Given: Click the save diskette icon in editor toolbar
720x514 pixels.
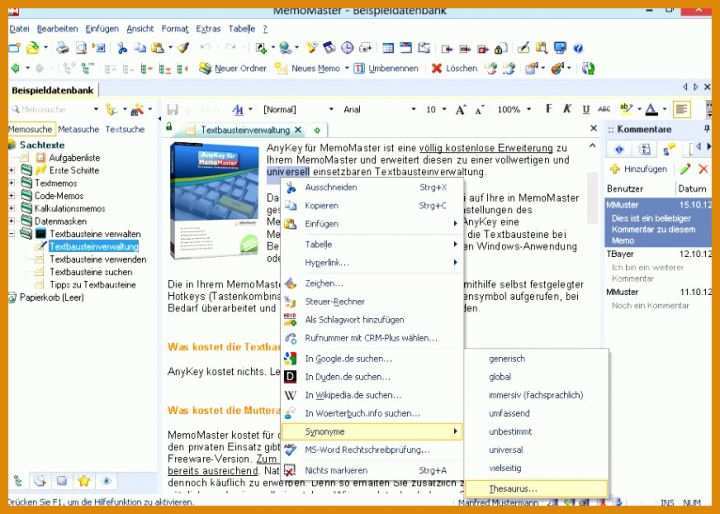Looking at the screenshot, I should [173, 109].
